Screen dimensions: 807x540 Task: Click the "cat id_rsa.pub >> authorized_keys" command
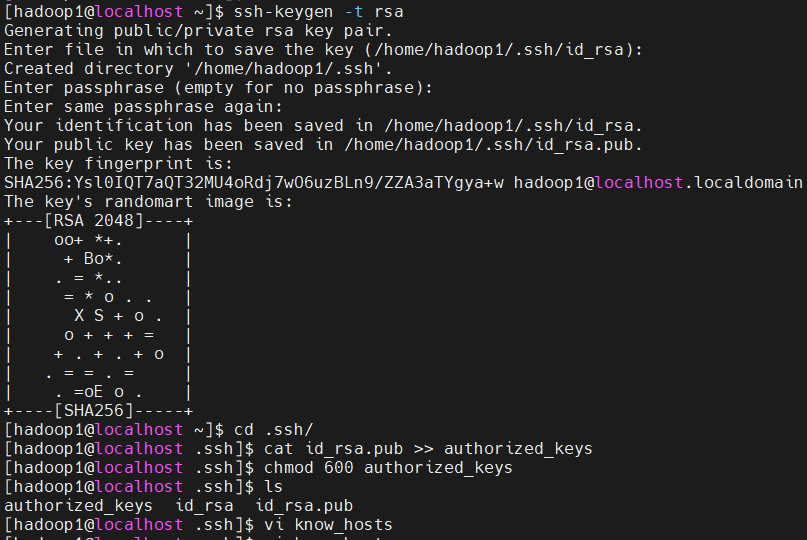coord(428,448)
